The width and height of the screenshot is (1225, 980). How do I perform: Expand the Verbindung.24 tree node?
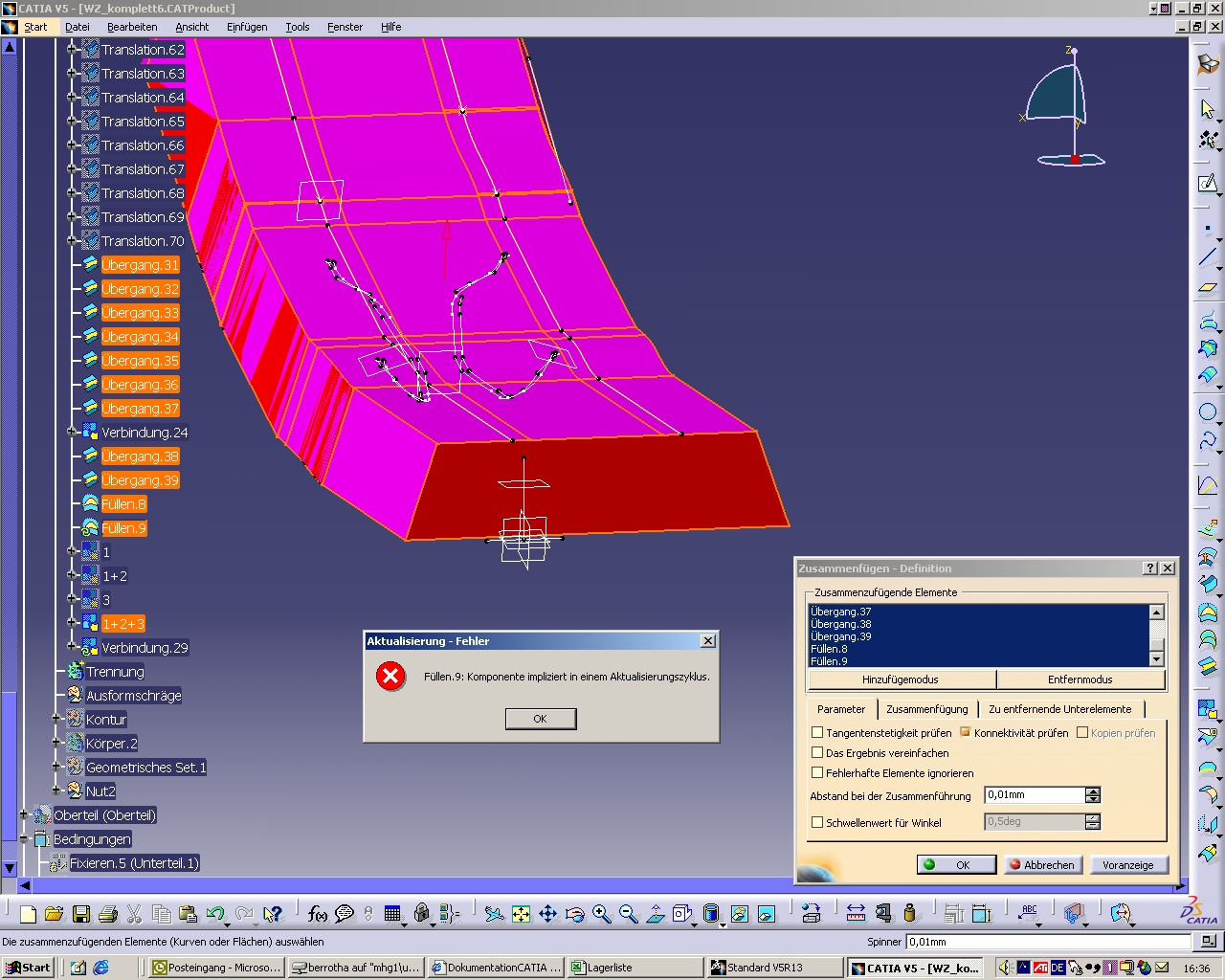coord(72,433)
